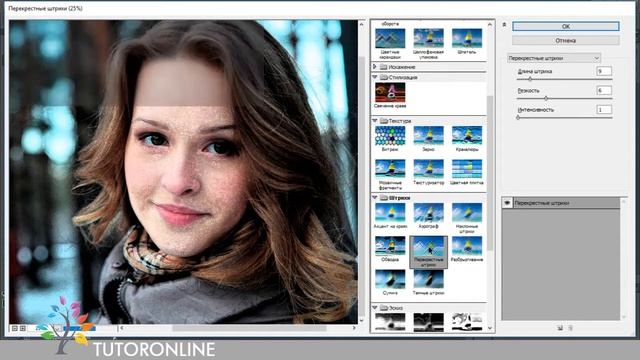
Task: Select the Наклонные штрихи filter
Action: pyautogui.click(x=467, y=212)
